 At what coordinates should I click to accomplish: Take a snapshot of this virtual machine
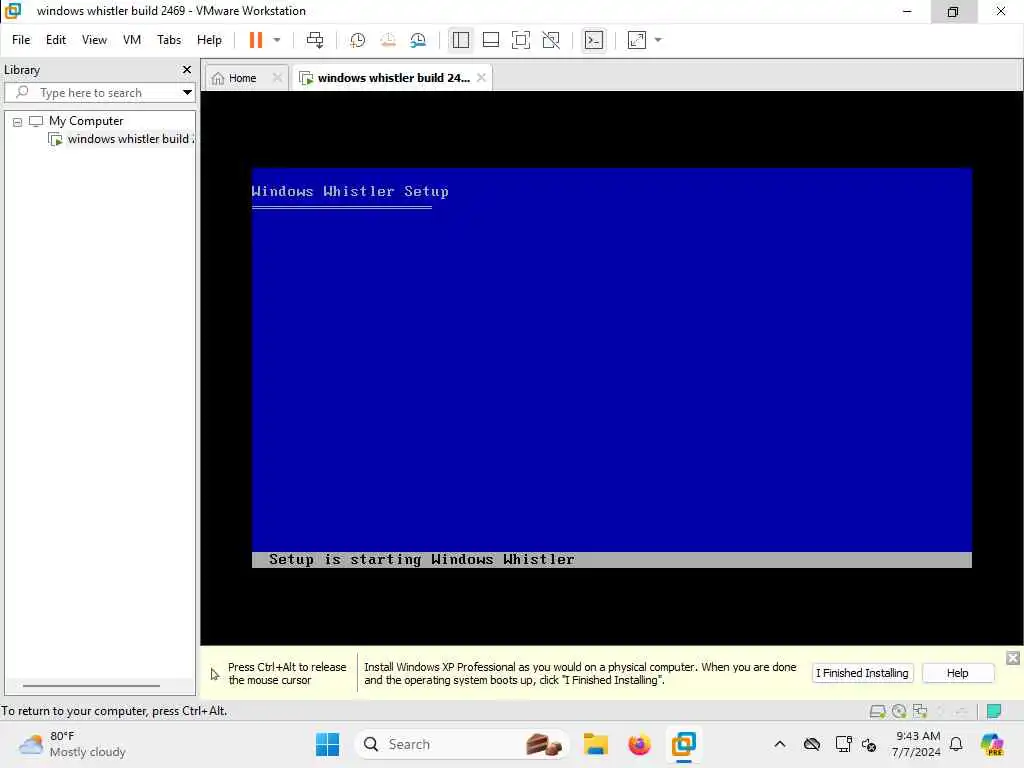(357, 40)
